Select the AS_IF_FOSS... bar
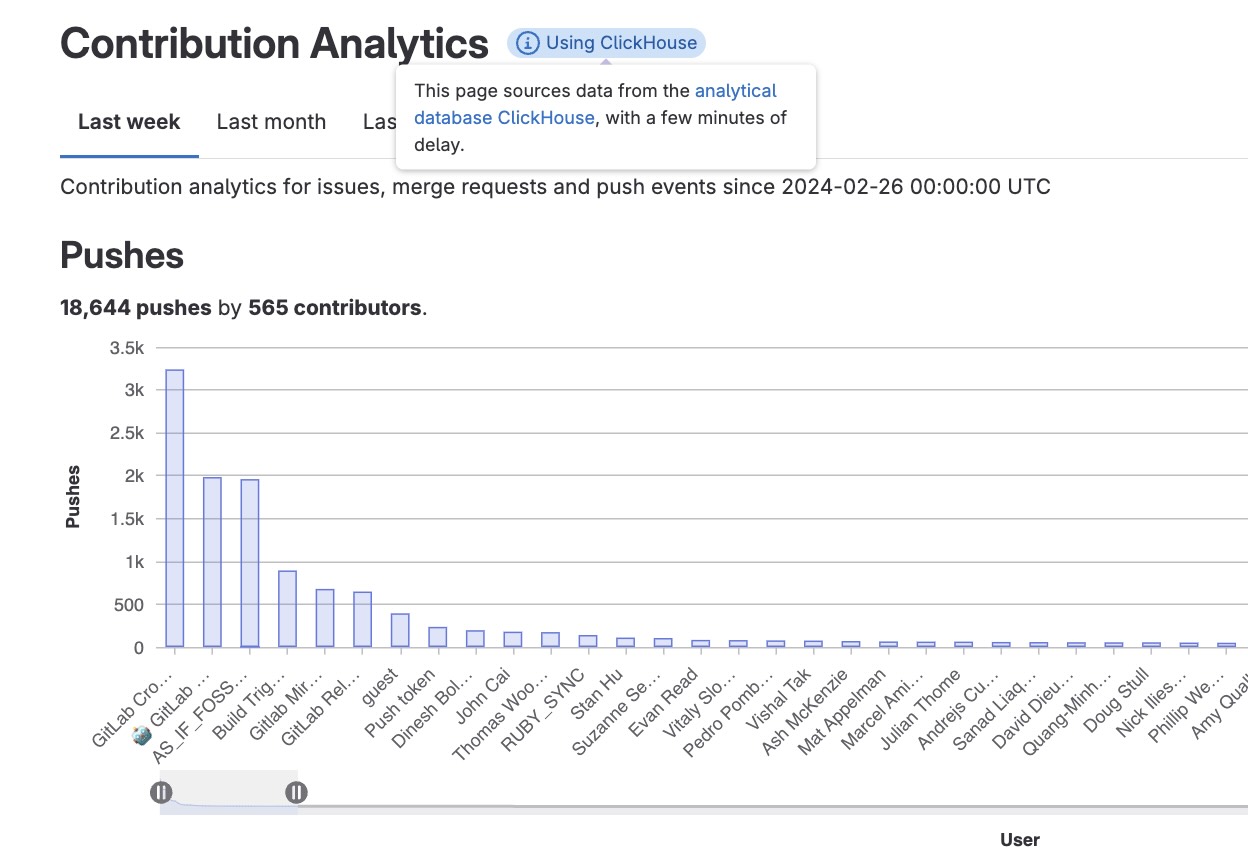 tap(249, 560)
